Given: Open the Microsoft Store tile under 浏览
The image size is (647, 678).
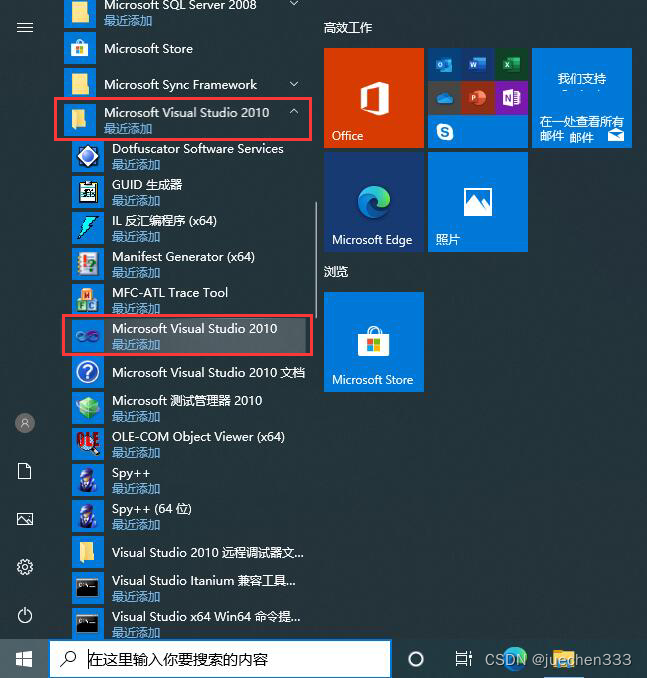Looking at the screenshot, I should point(374,342).
